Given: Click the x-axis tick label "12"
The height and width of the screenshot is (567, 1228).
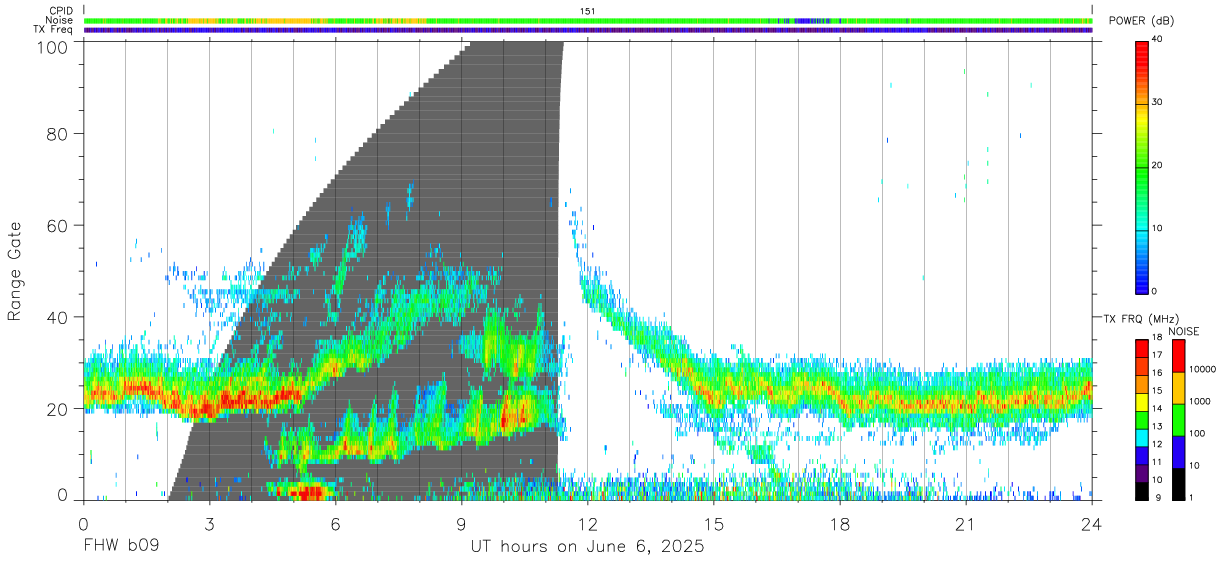Looking at the screenshot, I should [x=587, y=525].
